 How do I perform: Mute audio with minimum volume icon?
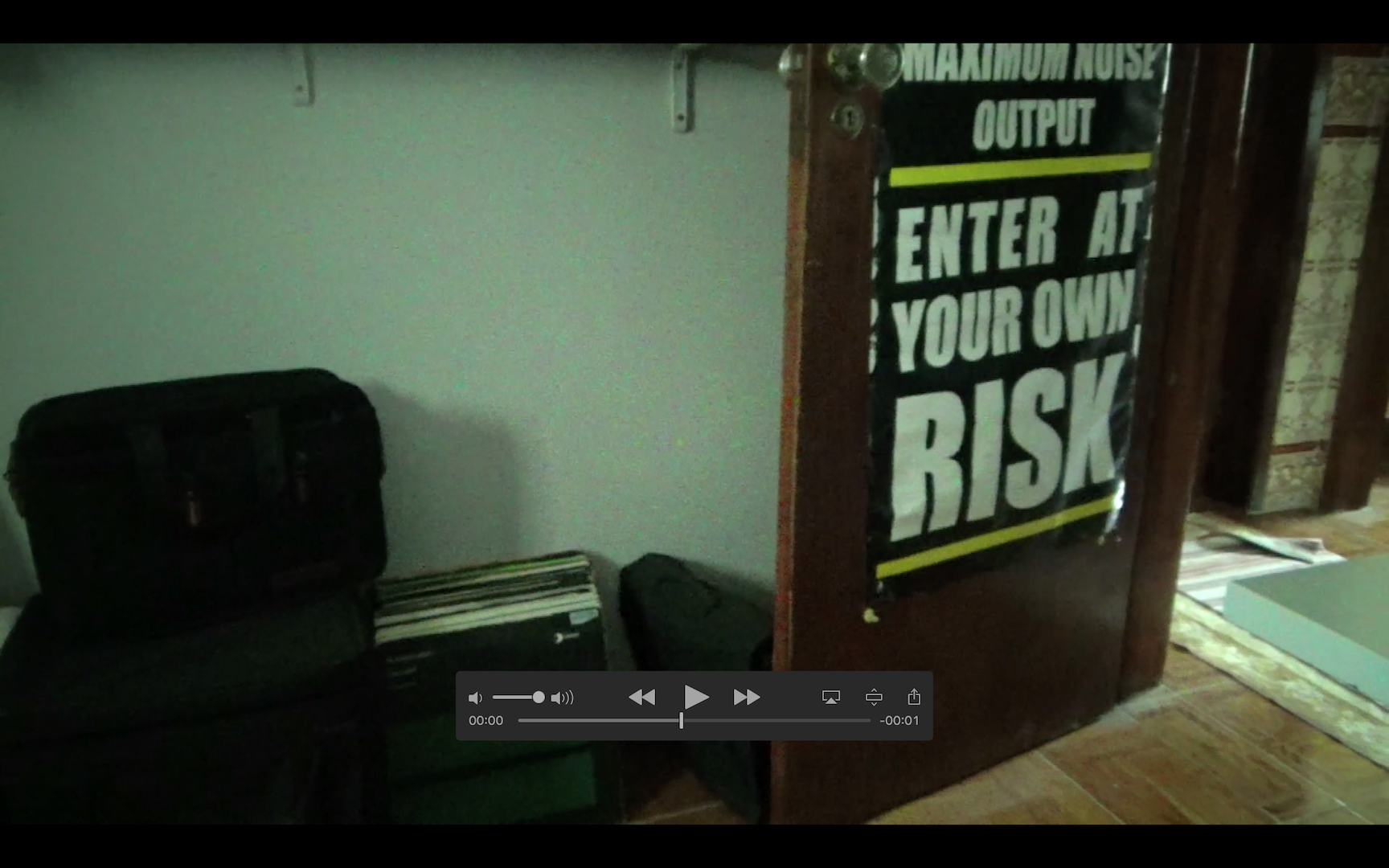[x=475, y=698]
